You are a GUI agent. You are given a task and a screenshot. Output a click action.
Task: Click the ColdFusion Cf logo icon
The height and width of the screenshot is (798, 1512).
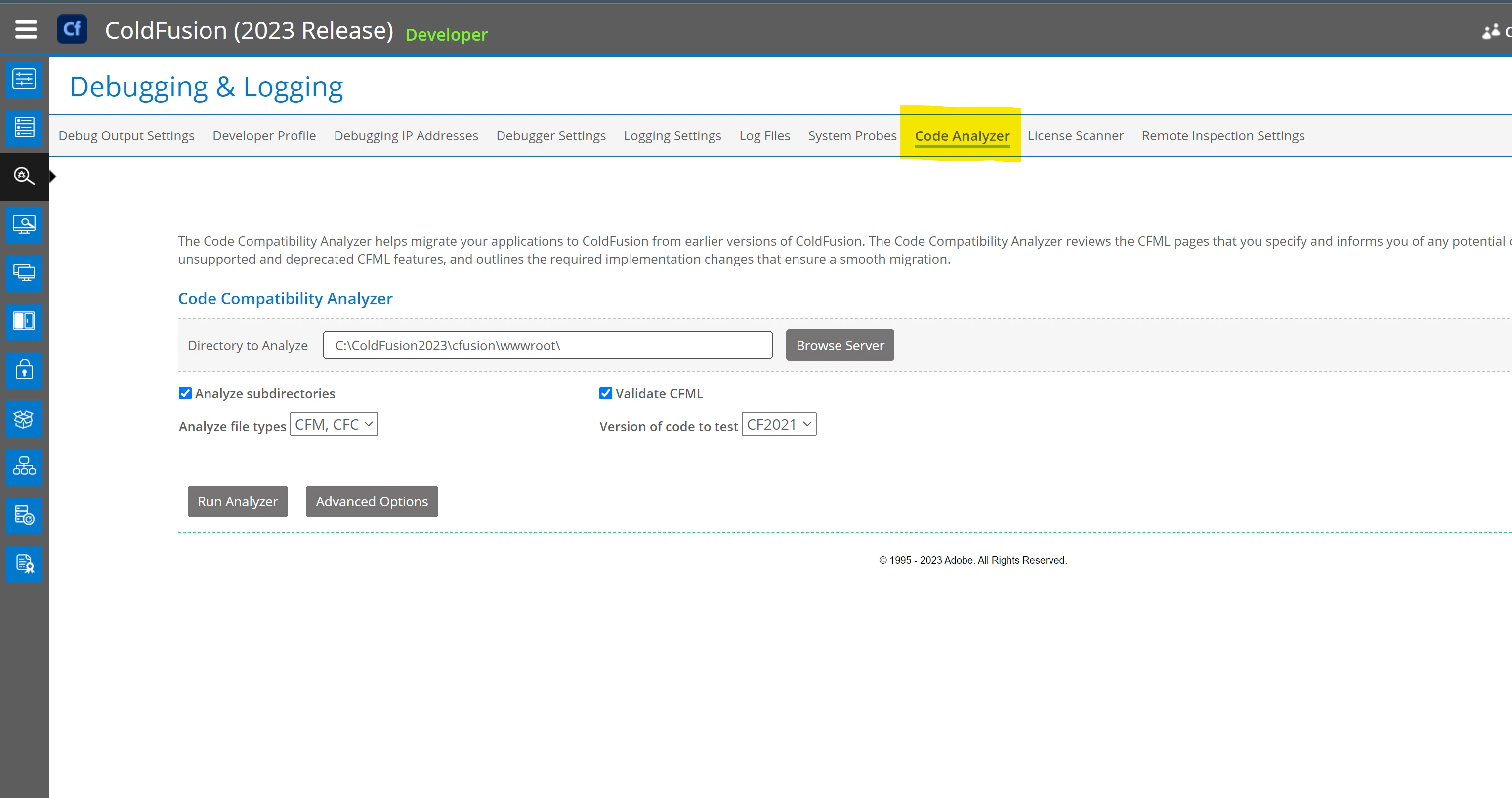coord(72,29)
